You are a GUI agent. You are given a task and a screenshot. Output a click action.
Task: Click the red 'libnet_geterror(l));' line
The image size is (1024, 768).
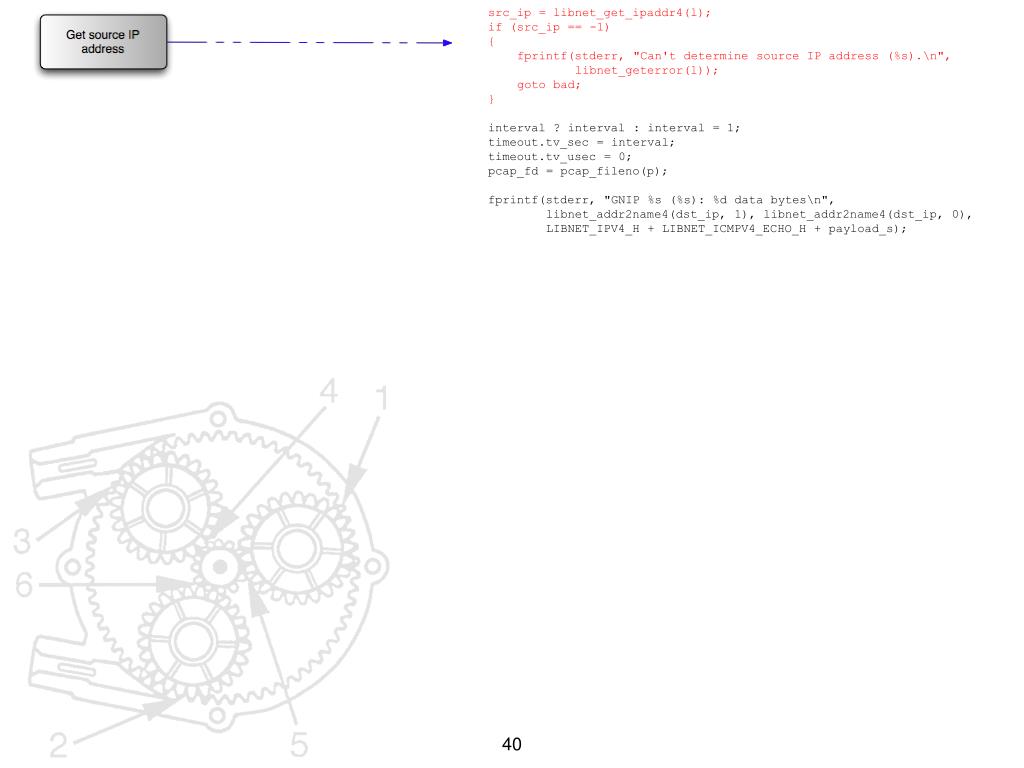646,70
